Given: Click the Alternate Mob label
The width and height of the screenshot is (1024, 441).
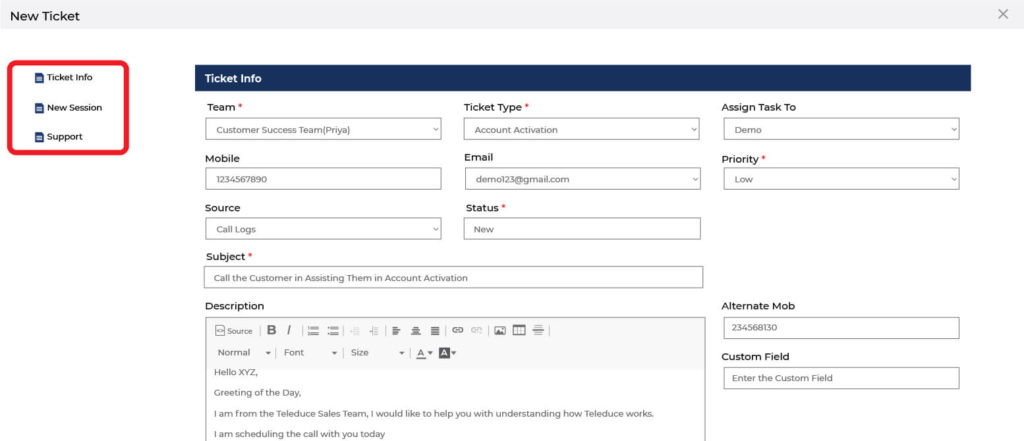Looking at the screenshot, I should [x=758, y=306].
